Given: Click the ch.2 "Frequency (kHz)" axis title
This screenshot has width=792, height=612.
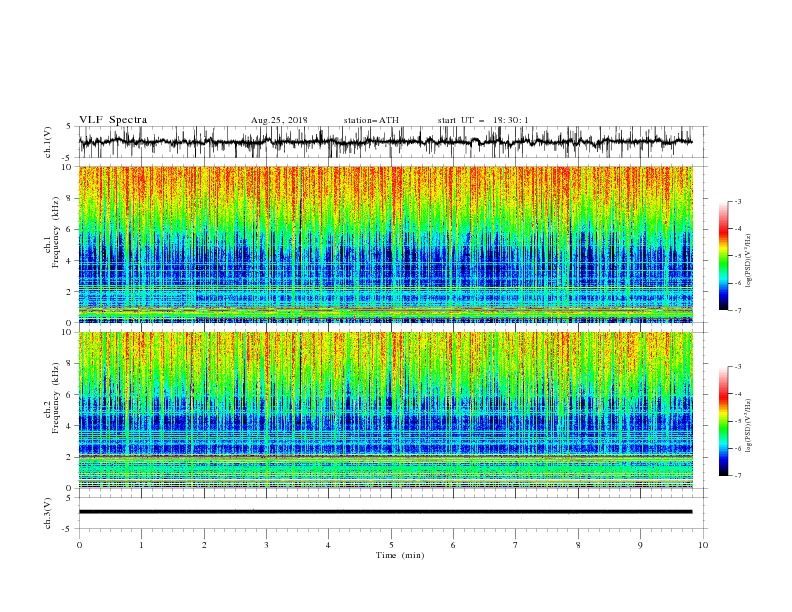Looking at the screenshot, I should coord(55,398).
